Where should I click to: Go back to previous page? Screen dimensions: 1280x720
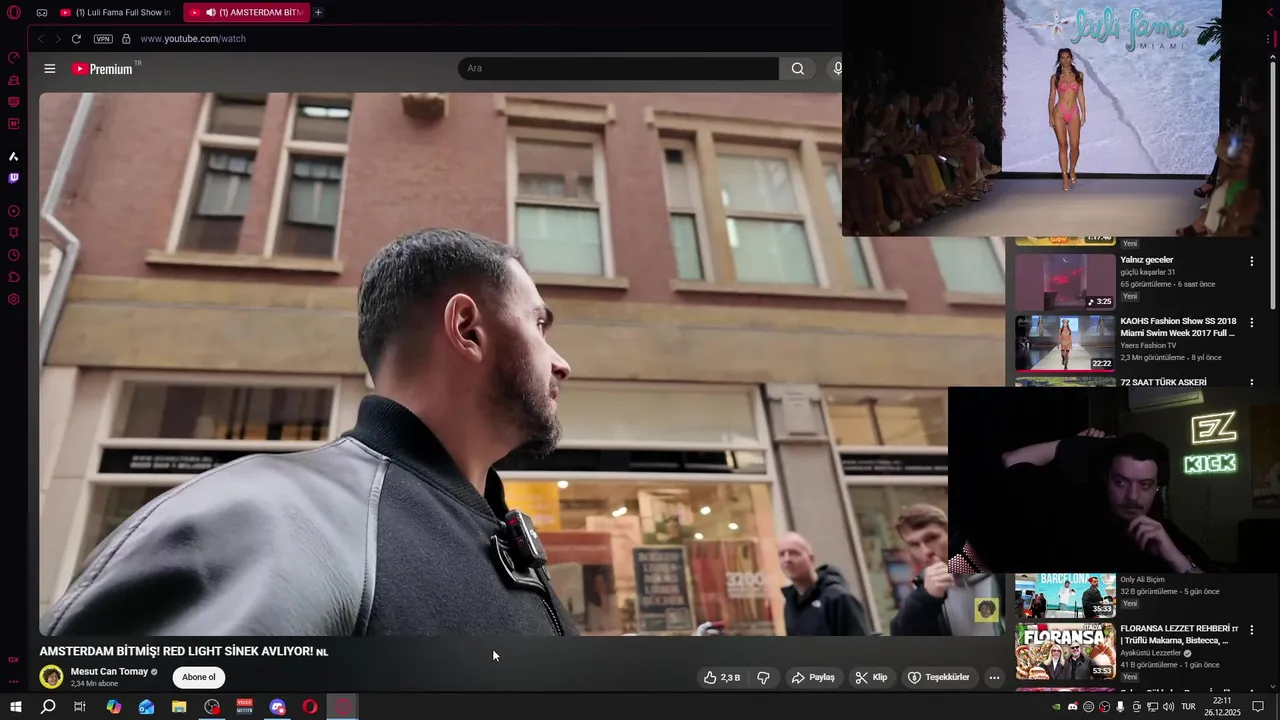(x=40, y=39)
